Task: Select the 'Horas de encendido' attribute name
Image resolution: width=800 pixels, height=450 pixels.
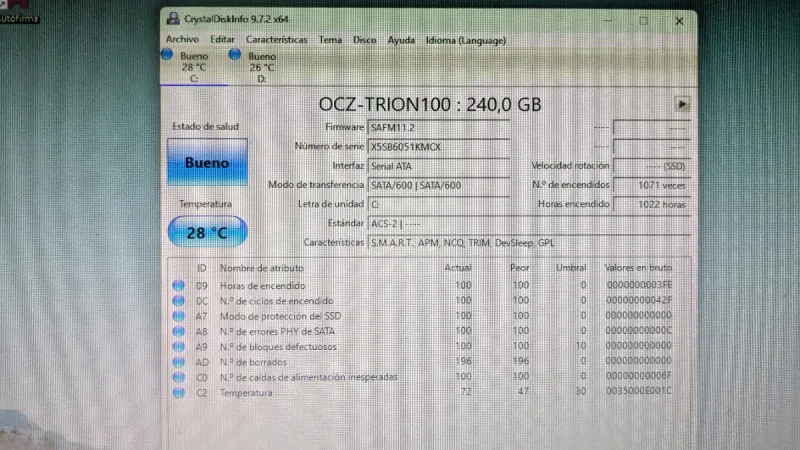Action: pyautogui.click(x=262, y=286)
